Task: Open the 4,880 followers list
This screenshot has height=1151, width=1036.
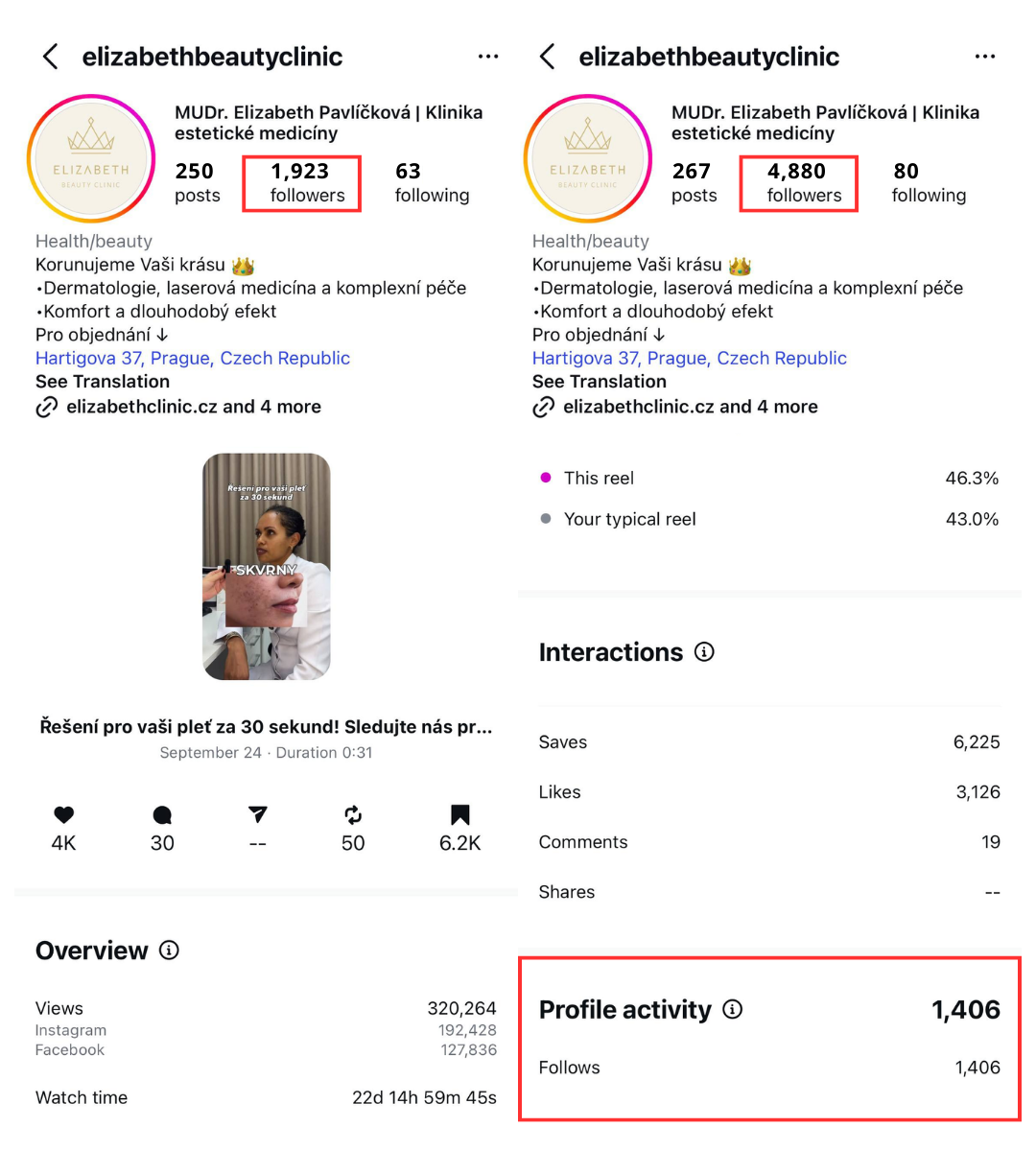Action: click(x=799, y=182)
